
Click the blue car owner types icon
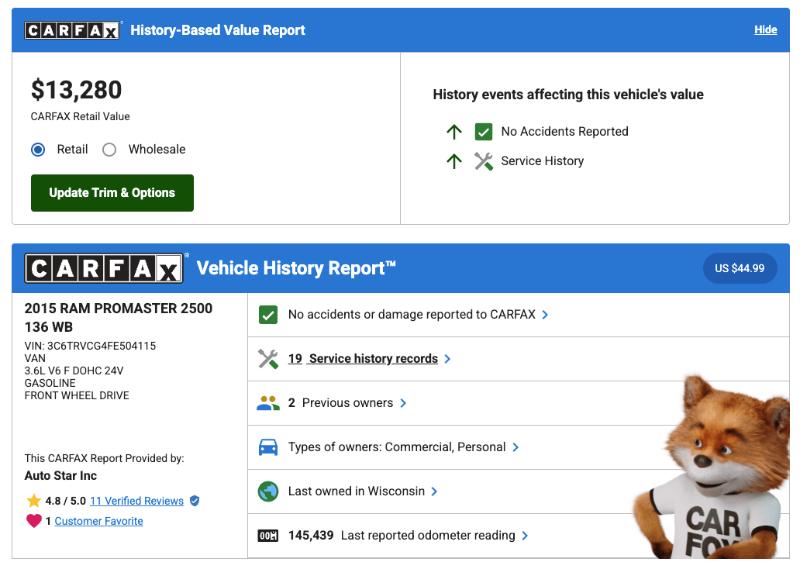[x=268, y=447]
